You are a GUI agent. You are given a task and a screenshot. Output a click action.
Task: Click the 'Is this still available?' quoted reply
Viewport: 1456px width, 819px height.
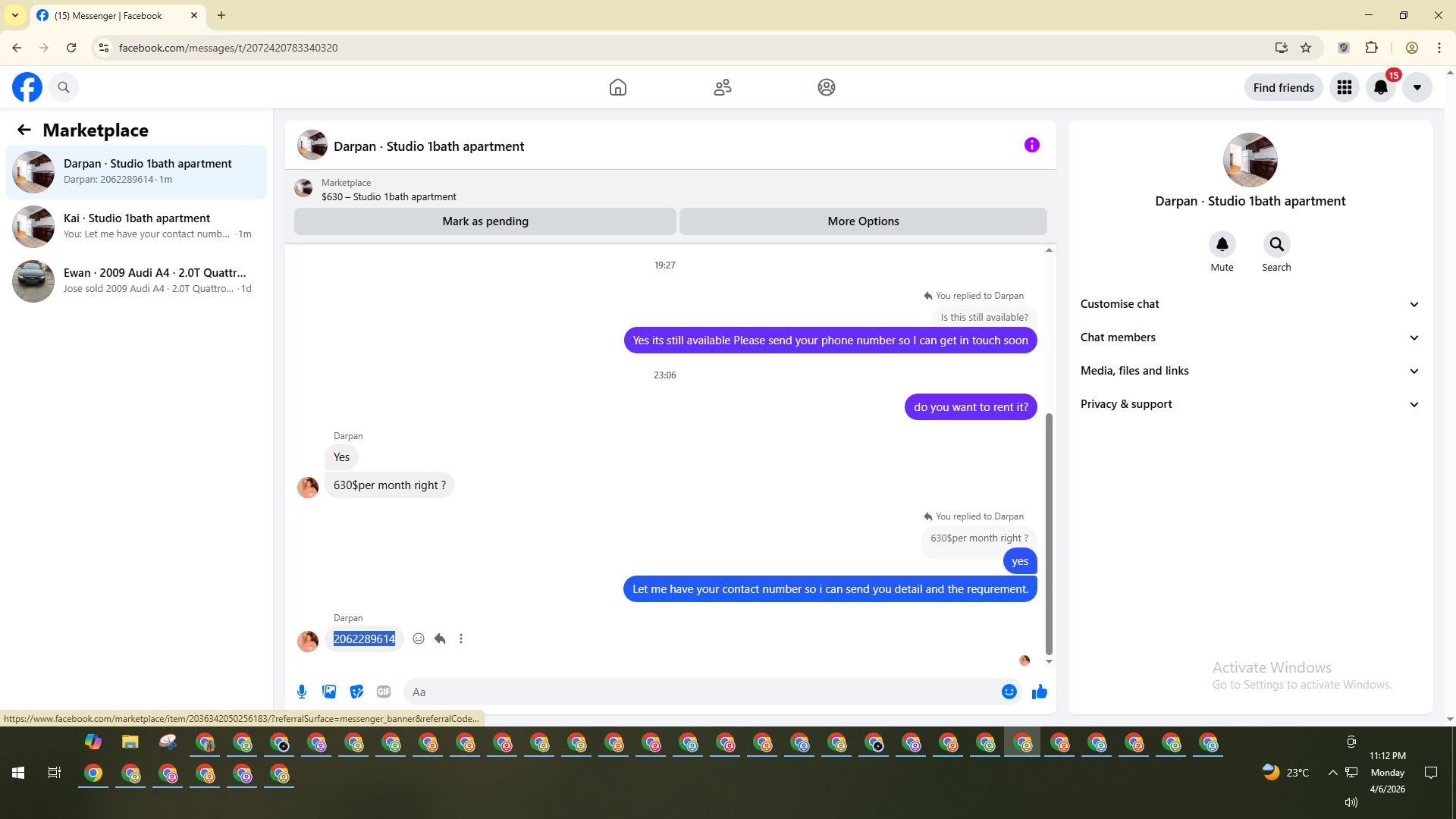point(984,318)
